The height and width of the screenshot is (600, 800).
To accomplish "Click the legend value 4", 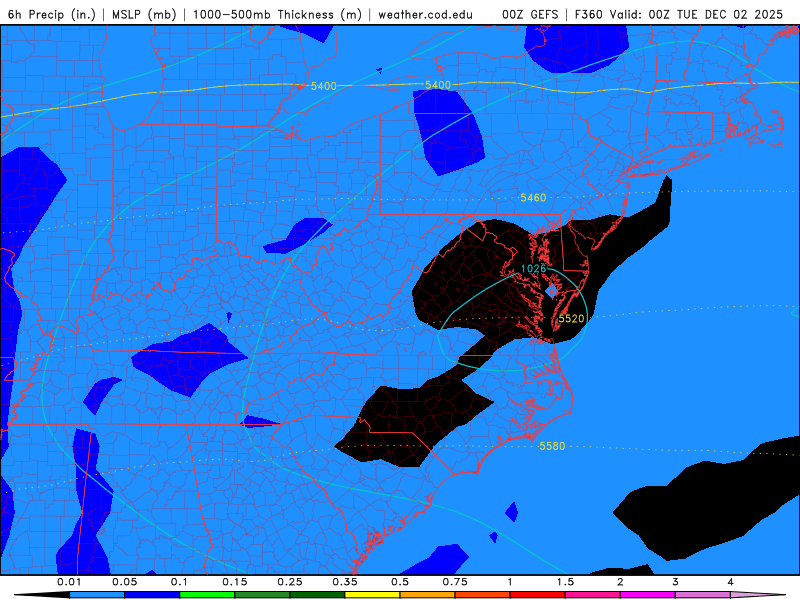I will click(x=731, y=582).
